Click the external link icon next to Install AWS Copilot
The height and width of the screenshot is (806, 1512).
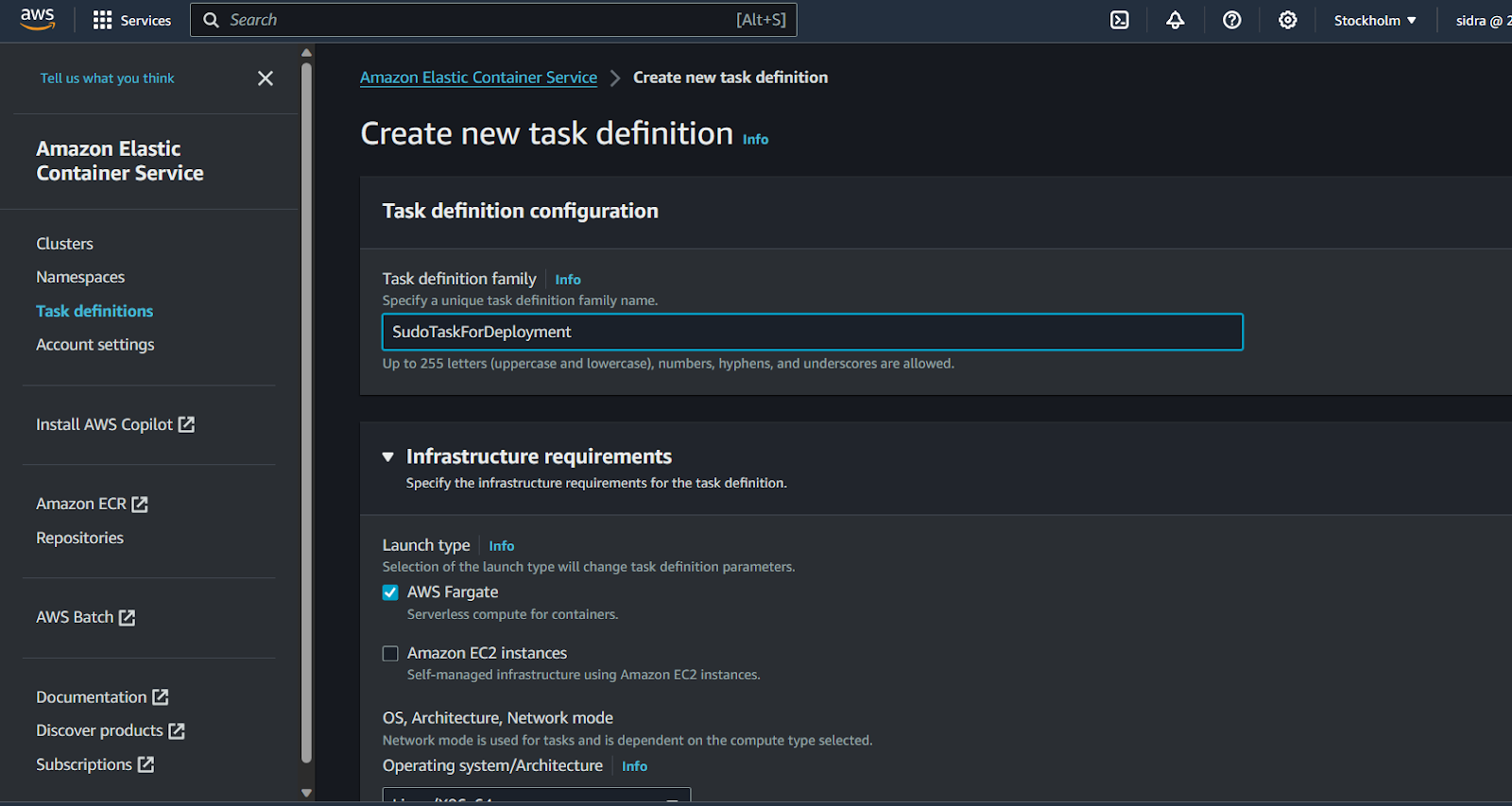click(187, 424)
